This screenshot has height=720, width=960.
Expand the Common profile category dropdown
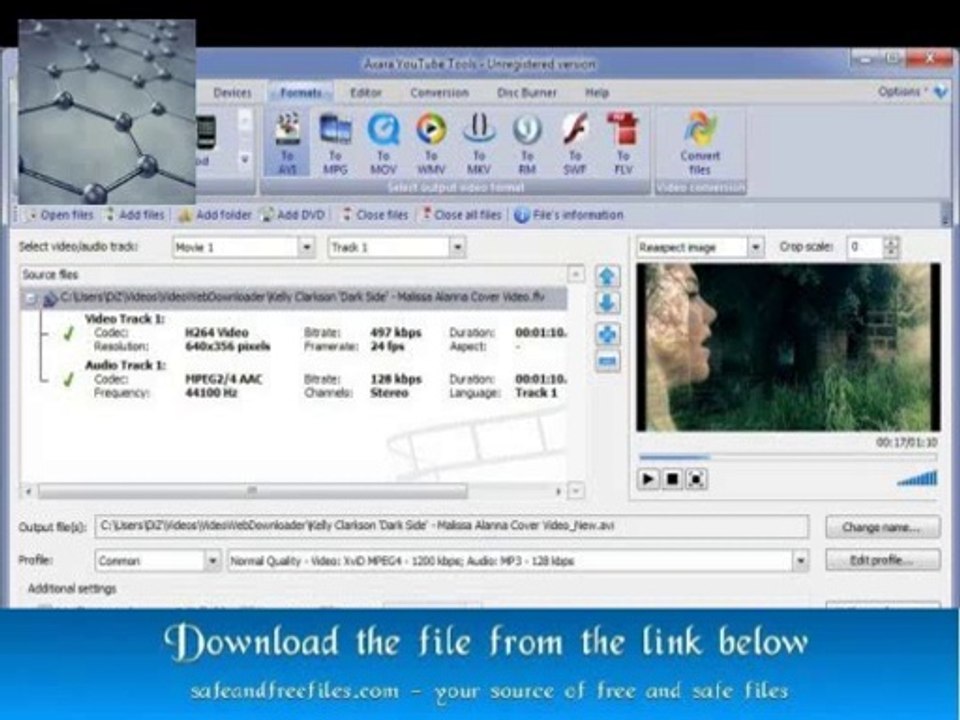coord(212,561)
